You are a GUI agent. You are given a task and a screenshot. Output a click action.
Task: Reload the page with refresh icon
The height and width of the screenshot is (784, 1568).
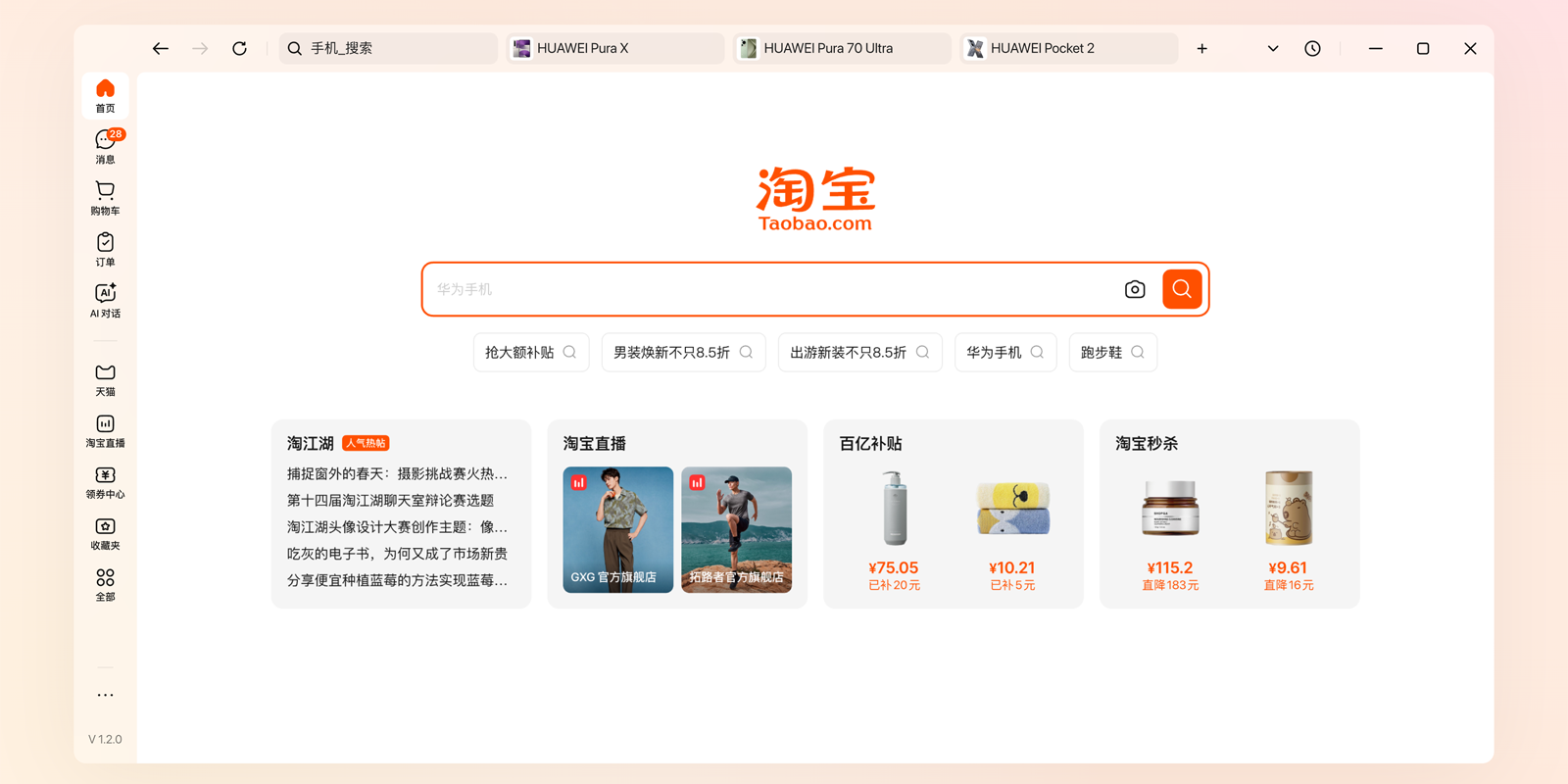pyautogui.click(x=239, y=48)
